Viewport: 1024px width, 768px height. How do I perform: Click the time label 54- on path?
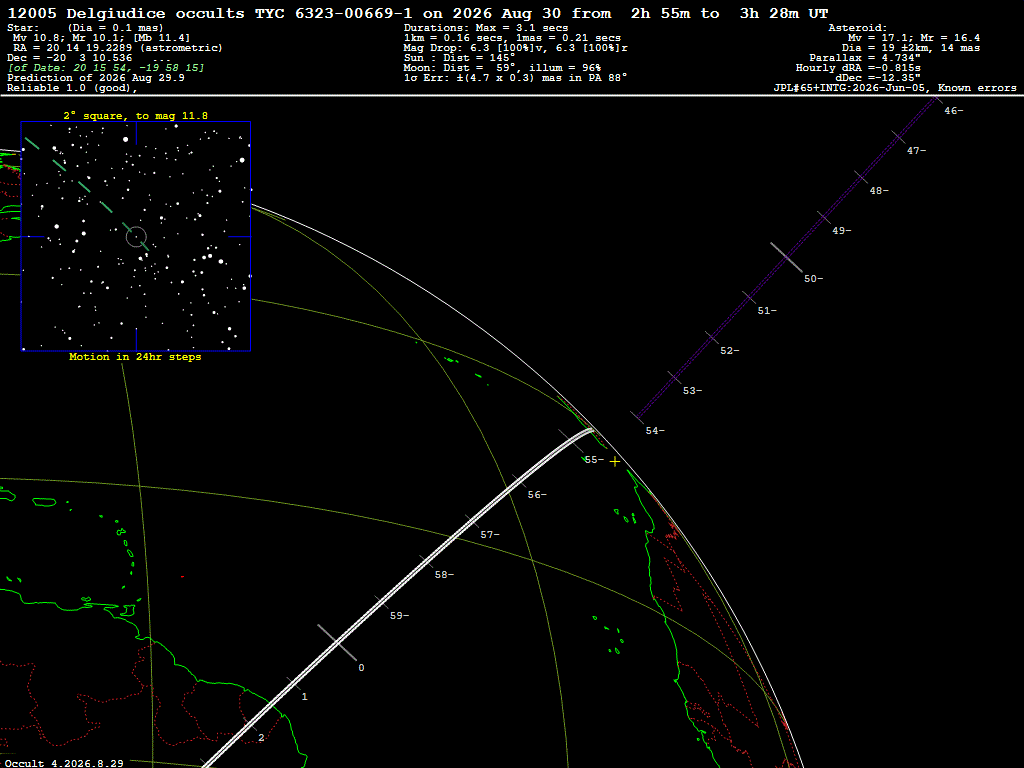pos(655,431)
